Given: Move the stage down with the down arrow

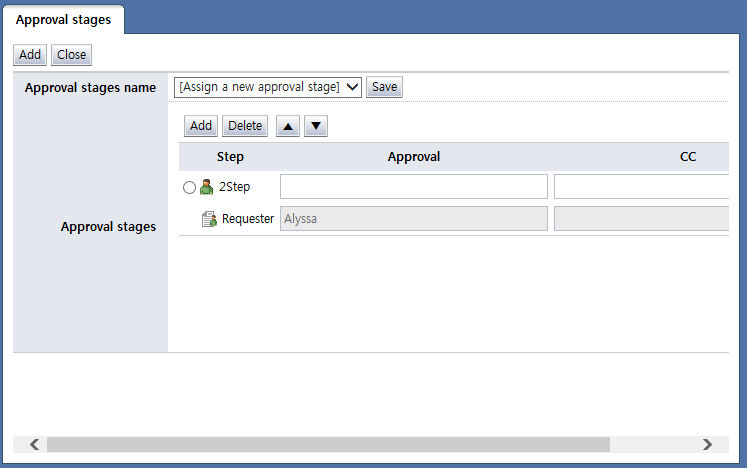Looking at the screenshot, I should (315, 126).
